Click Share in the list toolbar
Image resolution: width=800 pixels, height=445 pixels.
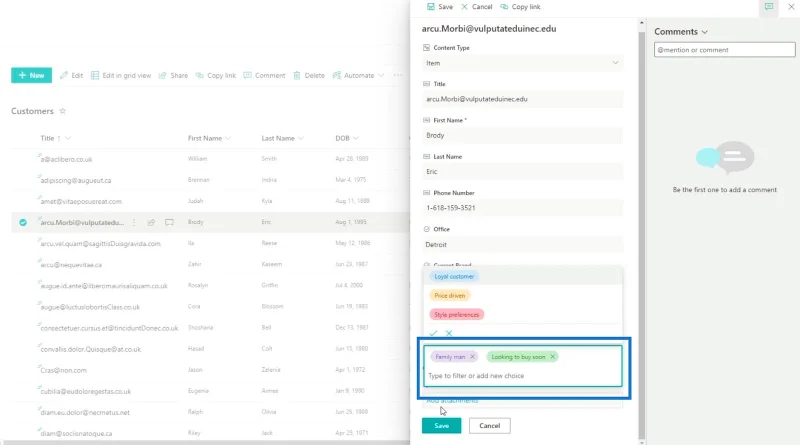pyautogui.click(x=173, y=75)
